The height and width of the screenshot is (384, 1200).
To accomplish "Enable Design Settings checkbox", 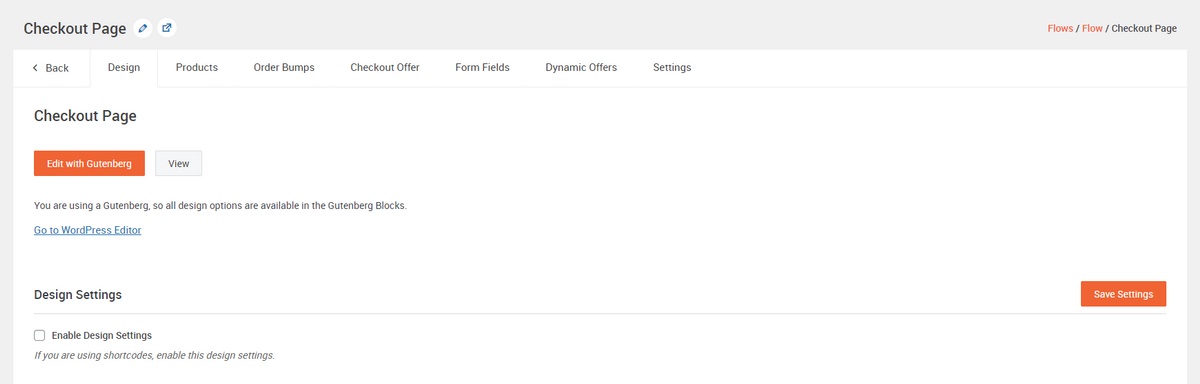I will [x=40, y=336].
